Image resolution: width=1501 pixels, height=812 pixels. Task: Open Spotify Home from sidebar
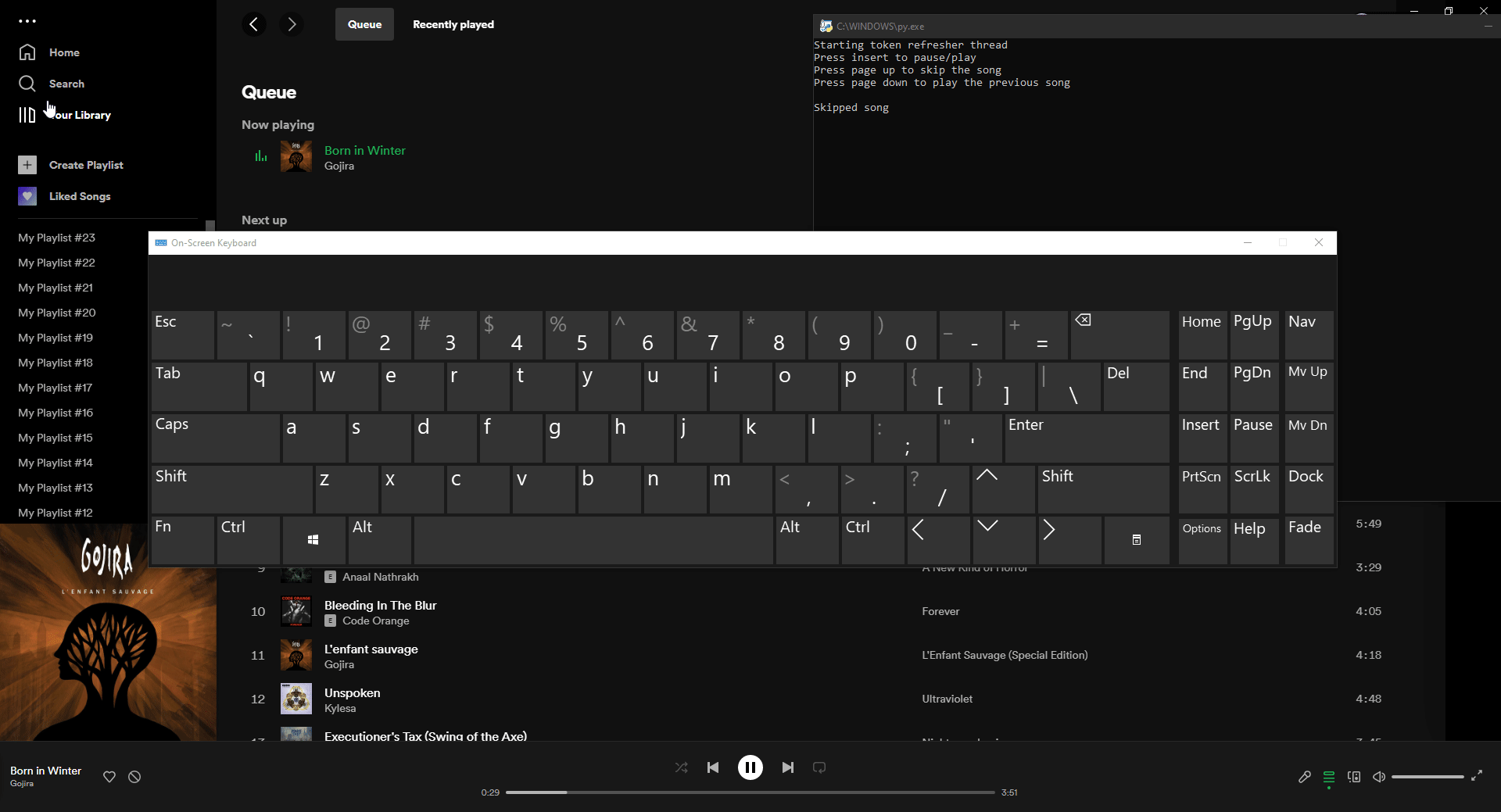tap(48, 52)
